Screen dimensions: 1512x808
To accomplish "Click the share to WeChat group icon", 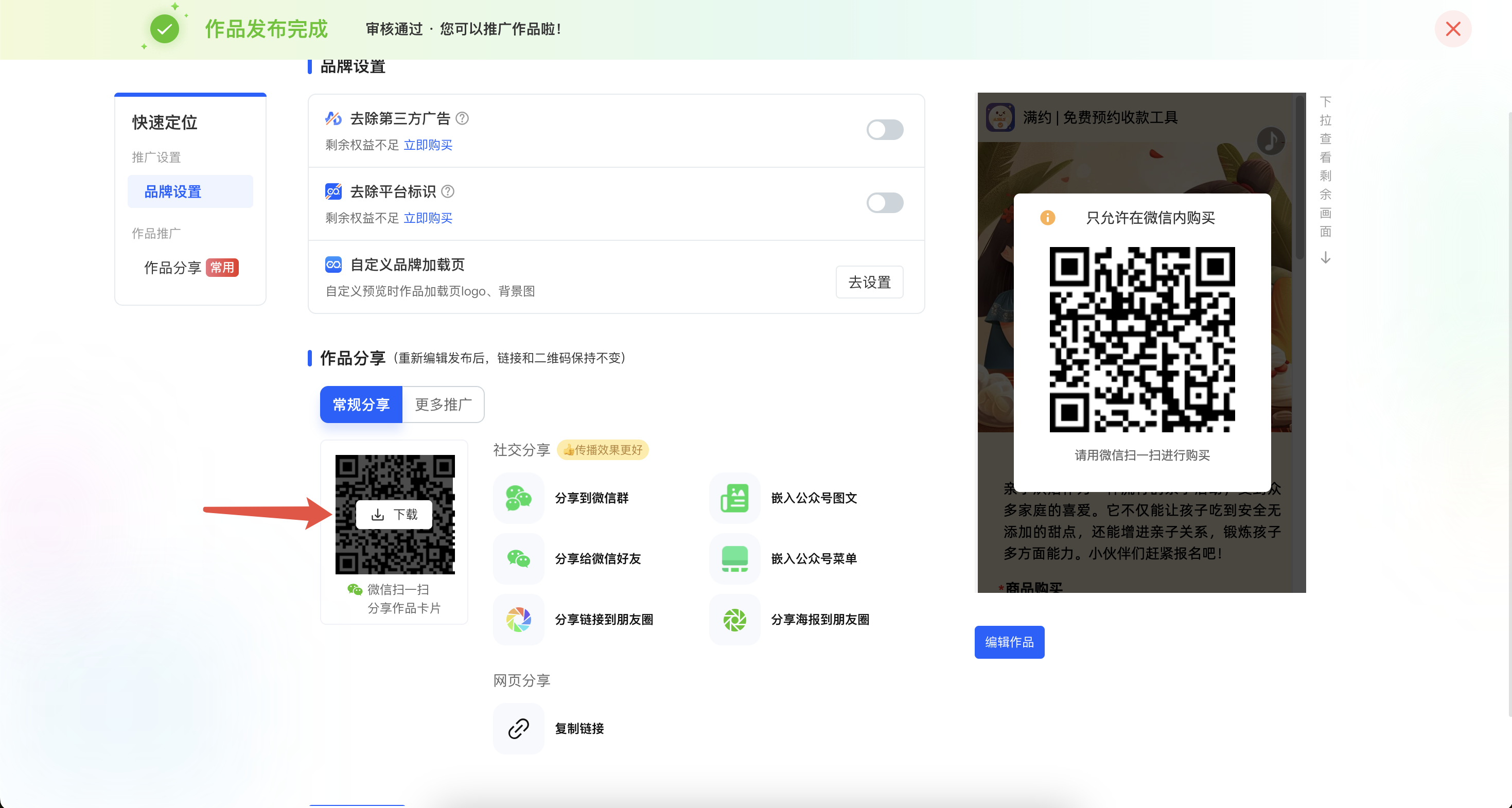I will click(518, 498).
